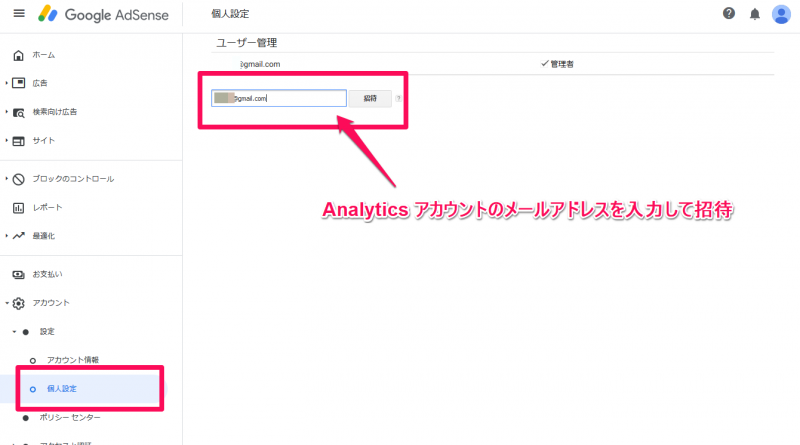Image resolution: width=800 pixels, height=445 pixels.
Task: Expand the 最適化 menu arrow
Action: (6, 235)
